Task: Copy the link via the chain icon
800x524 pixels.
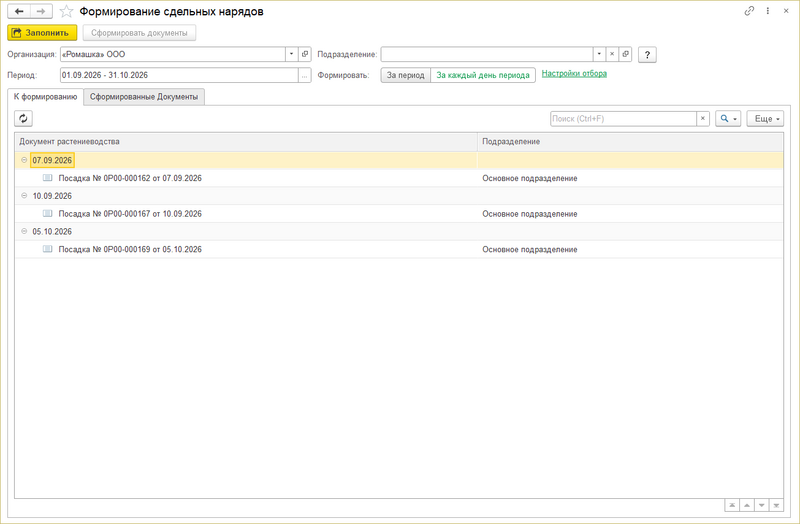Action: (x=749, y=11)
